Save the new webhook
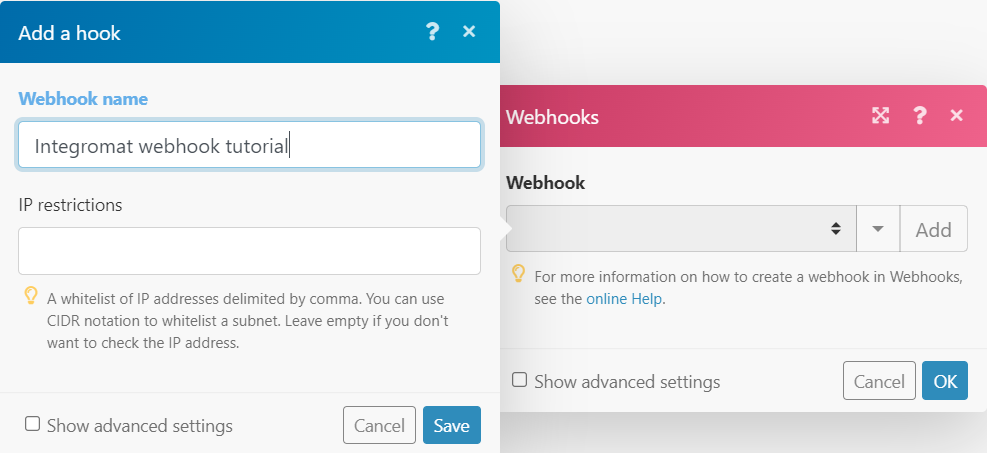This screenshot has height=453, width=987. [x=451, y=425]
